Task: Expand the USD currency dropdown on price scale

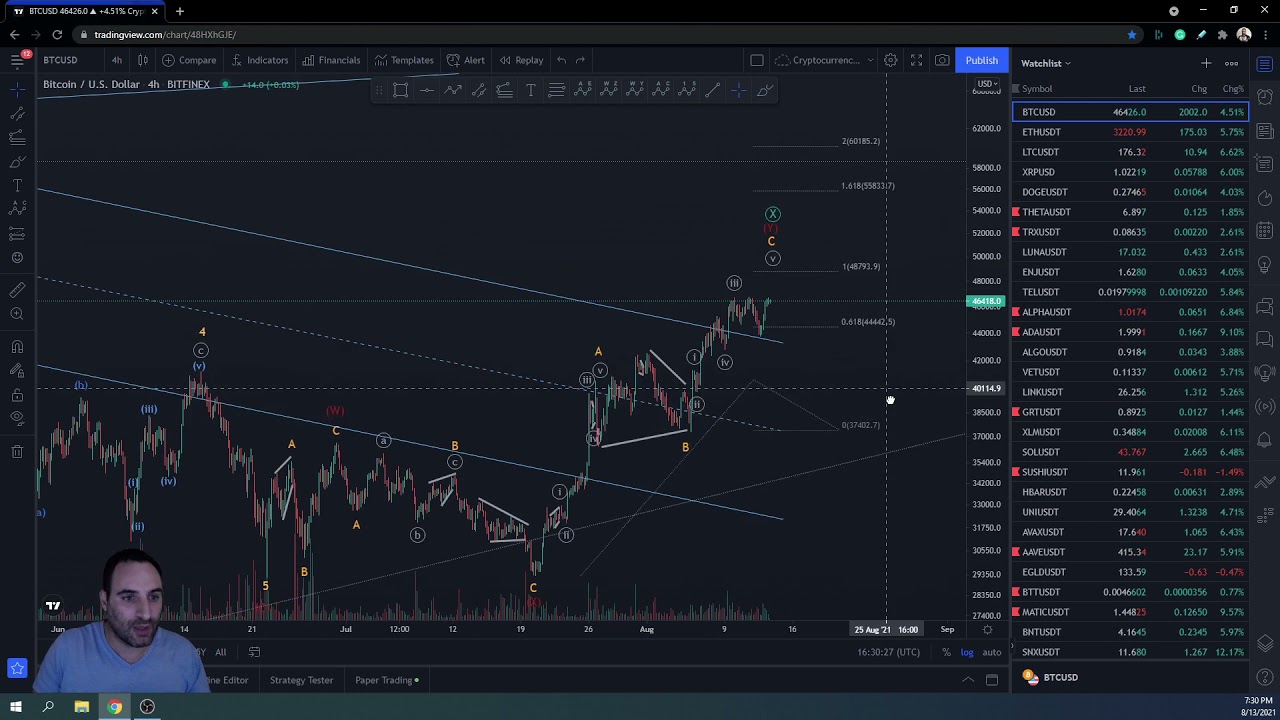Action: pos(986,84)
